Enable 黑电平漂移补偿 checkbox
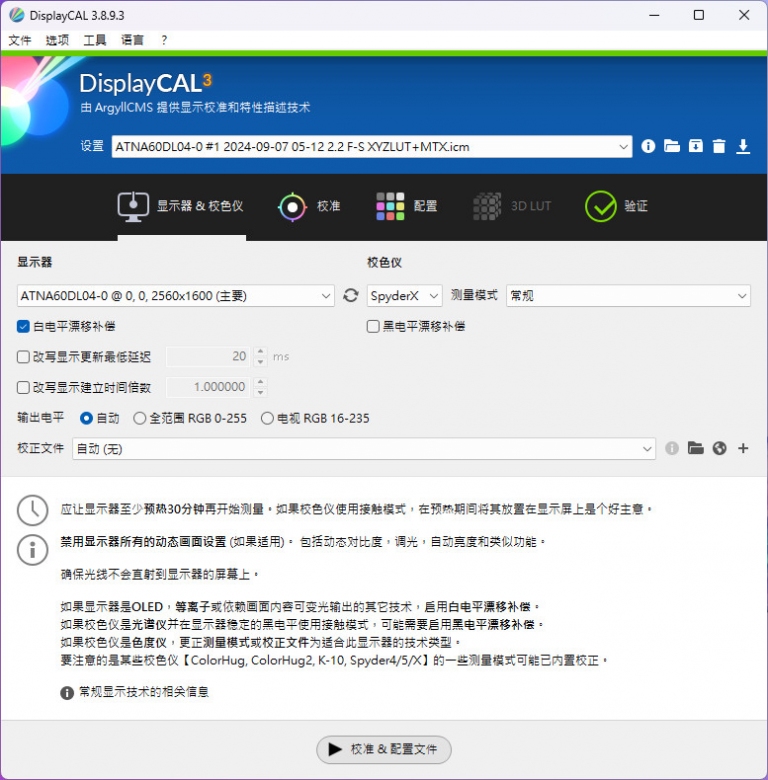 pyautogui.click(x=373, y=326)
